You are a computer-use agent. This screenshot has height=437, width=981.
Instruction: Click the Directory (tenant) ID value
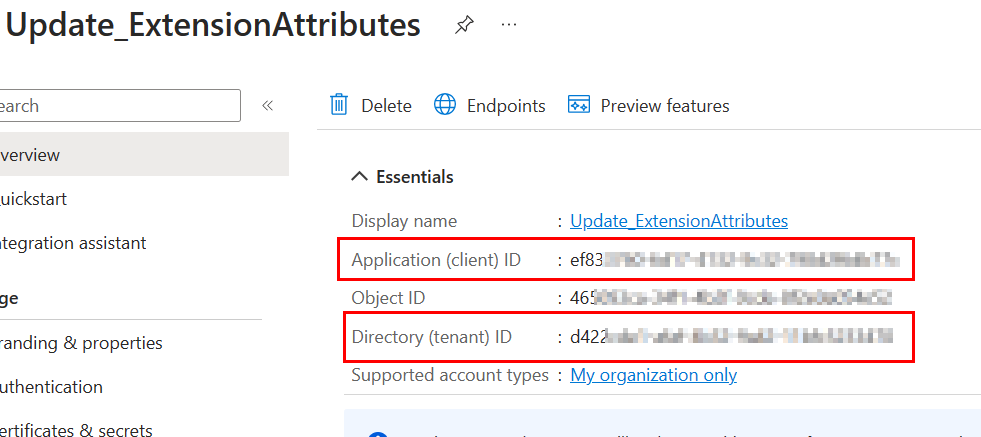730,337
